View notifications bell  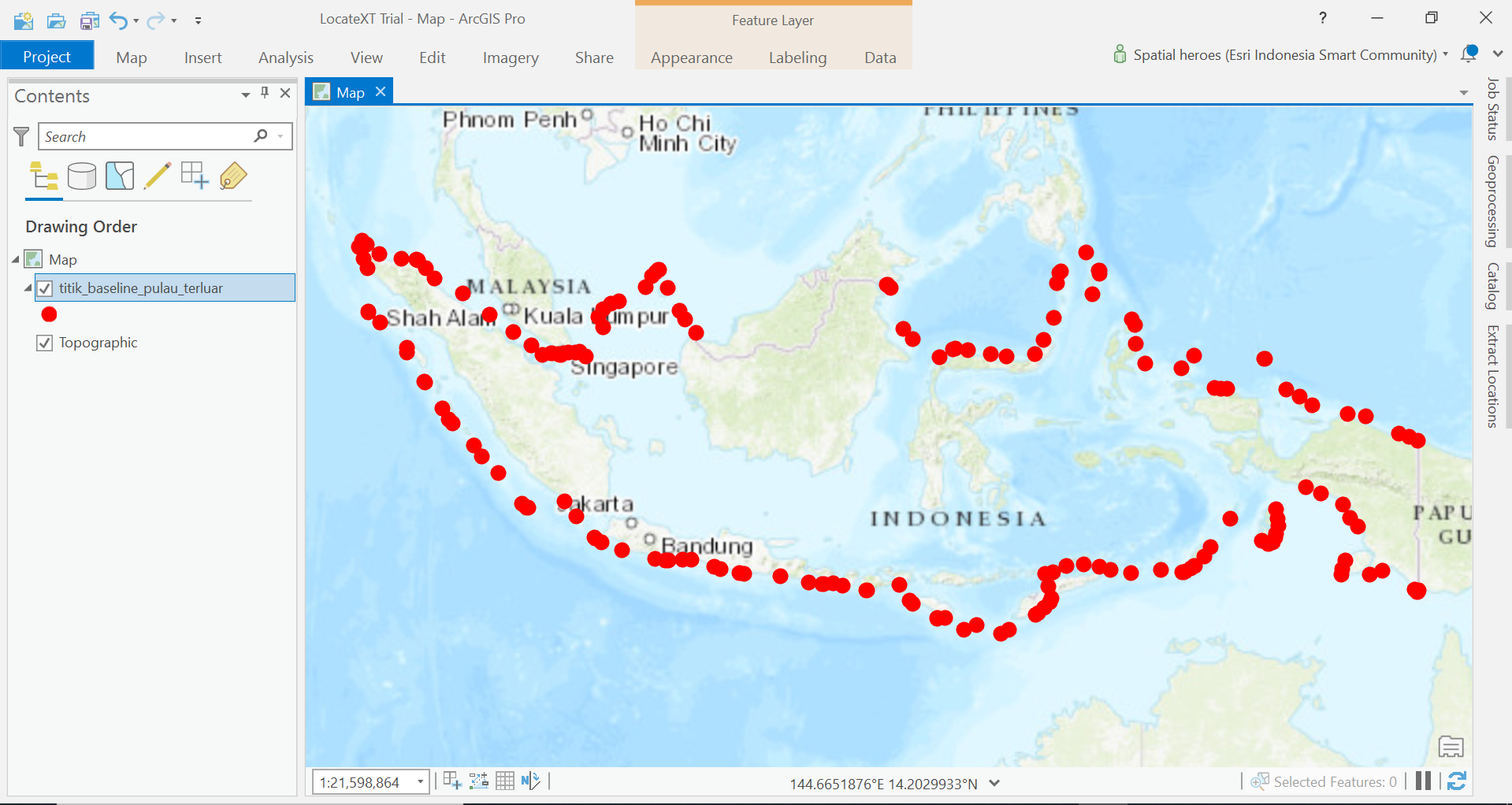tap(1469, 54)
